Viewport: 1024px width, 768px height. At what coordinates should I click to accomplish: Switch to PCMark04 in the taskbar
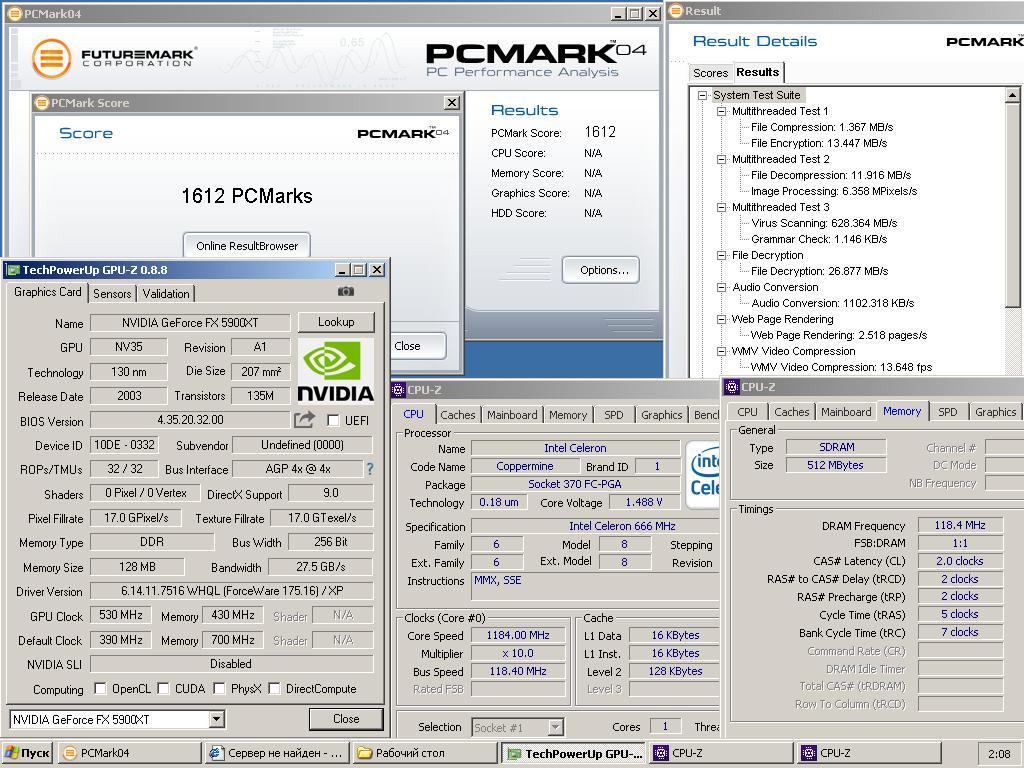pyautogui.click(x=130, y=753)
